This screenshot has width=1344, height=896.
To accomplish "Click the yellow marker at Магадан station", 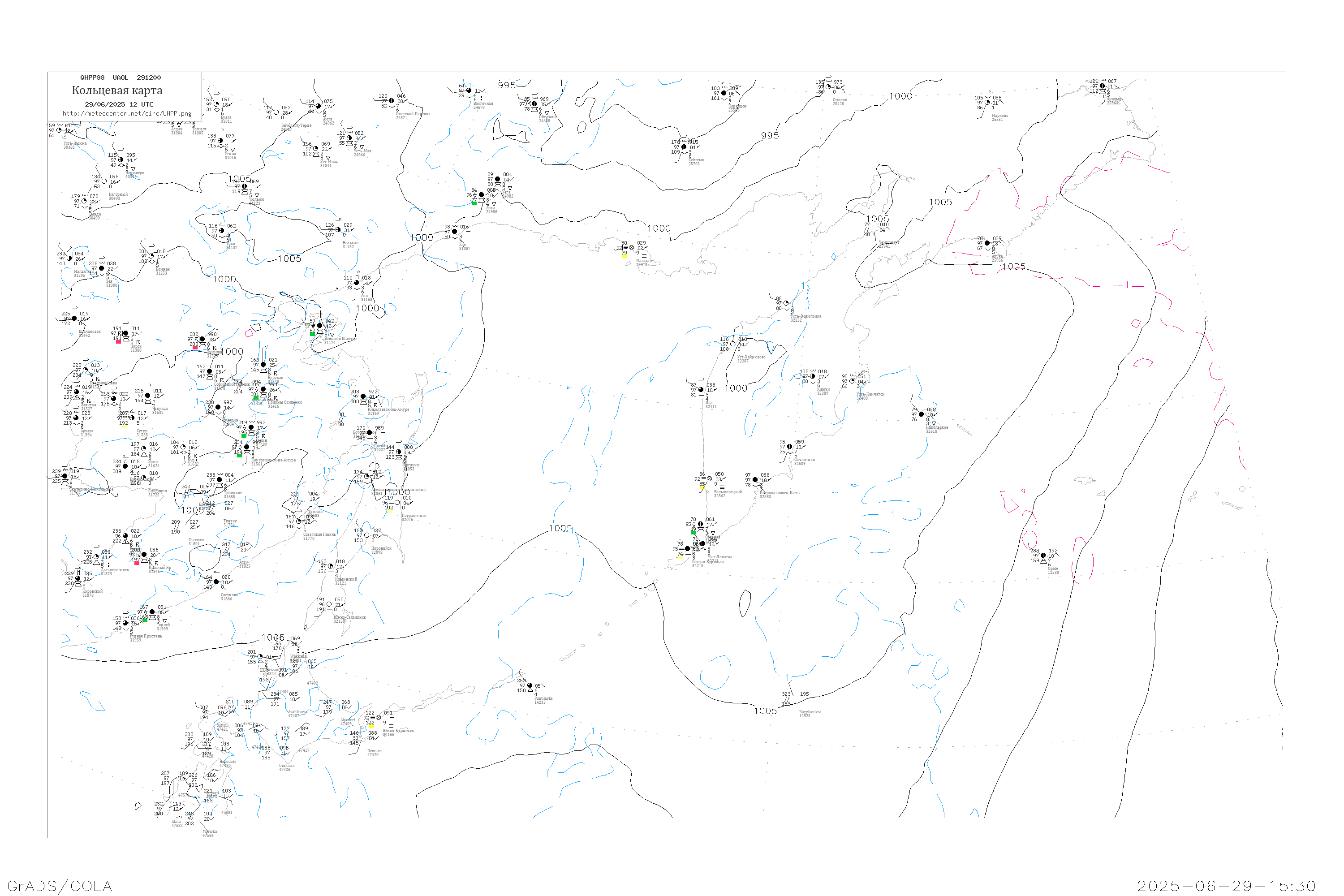I will [x=624, y=256].
